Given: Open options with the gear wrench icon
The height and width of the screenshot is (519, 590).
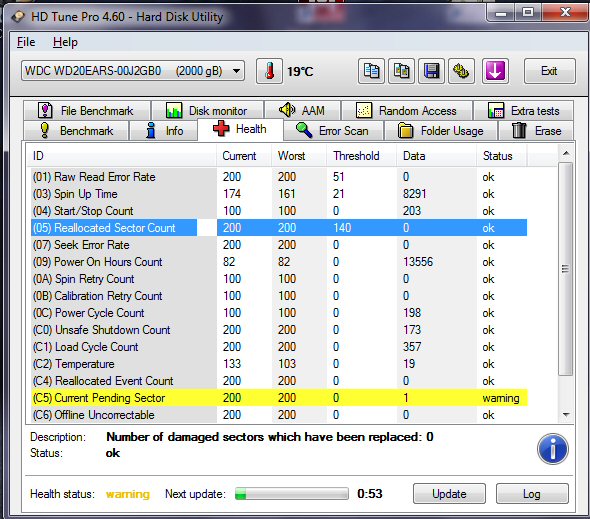Looking at the screenshot, I should point(461,71).
